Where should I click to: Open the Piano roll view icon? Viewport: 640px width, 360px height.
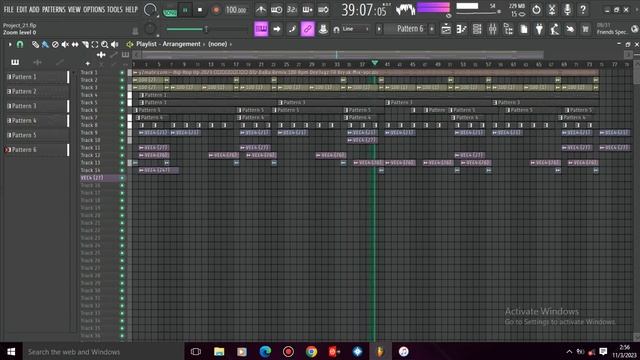coord(461,29)
